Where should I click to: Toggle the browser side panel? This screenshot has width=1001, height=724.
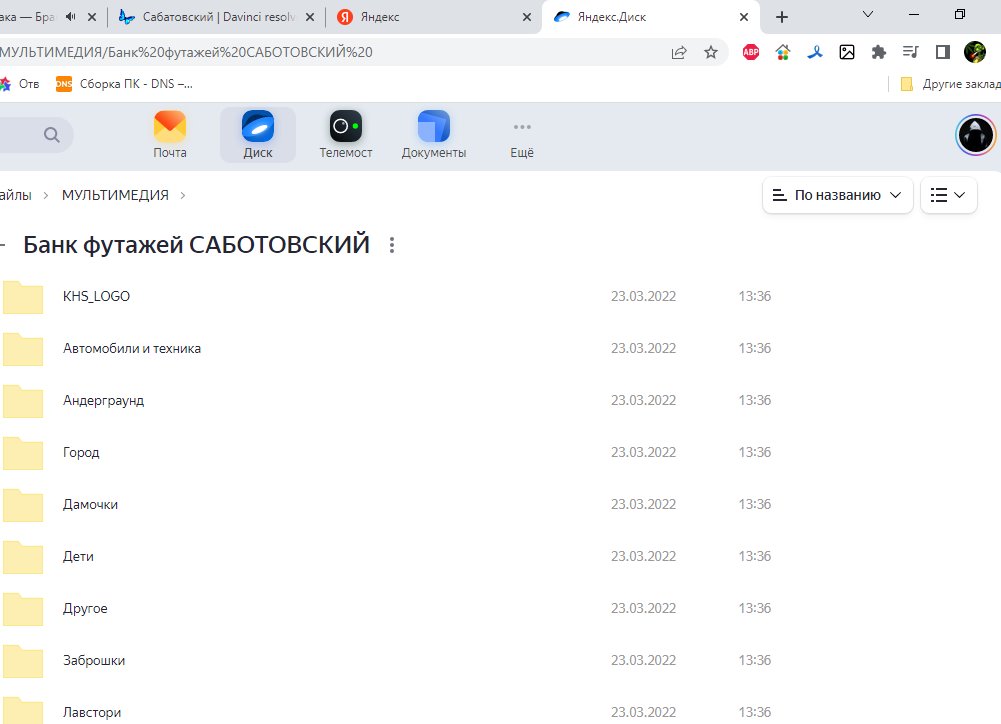point(942,52)
